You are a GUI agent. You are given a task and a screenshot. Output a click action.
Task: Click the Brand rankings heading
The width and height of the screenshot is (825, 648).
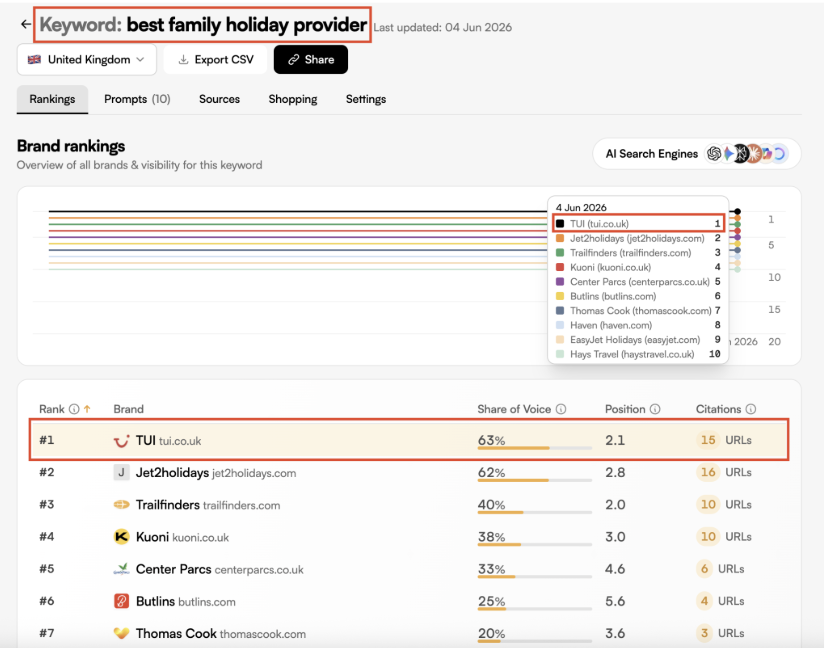71,146
